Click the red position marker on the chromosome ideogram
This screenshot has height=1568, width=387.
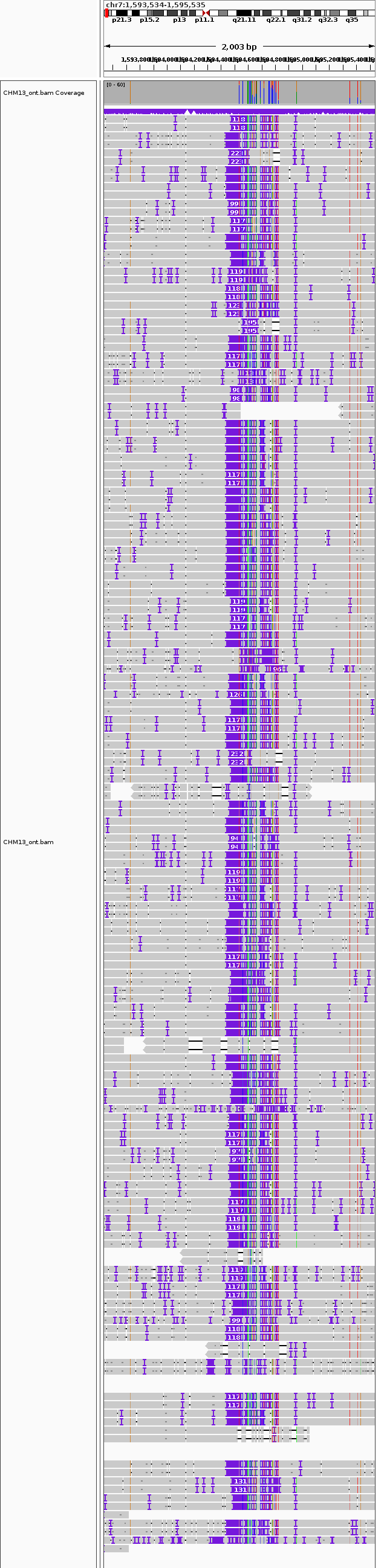[106, 13]
